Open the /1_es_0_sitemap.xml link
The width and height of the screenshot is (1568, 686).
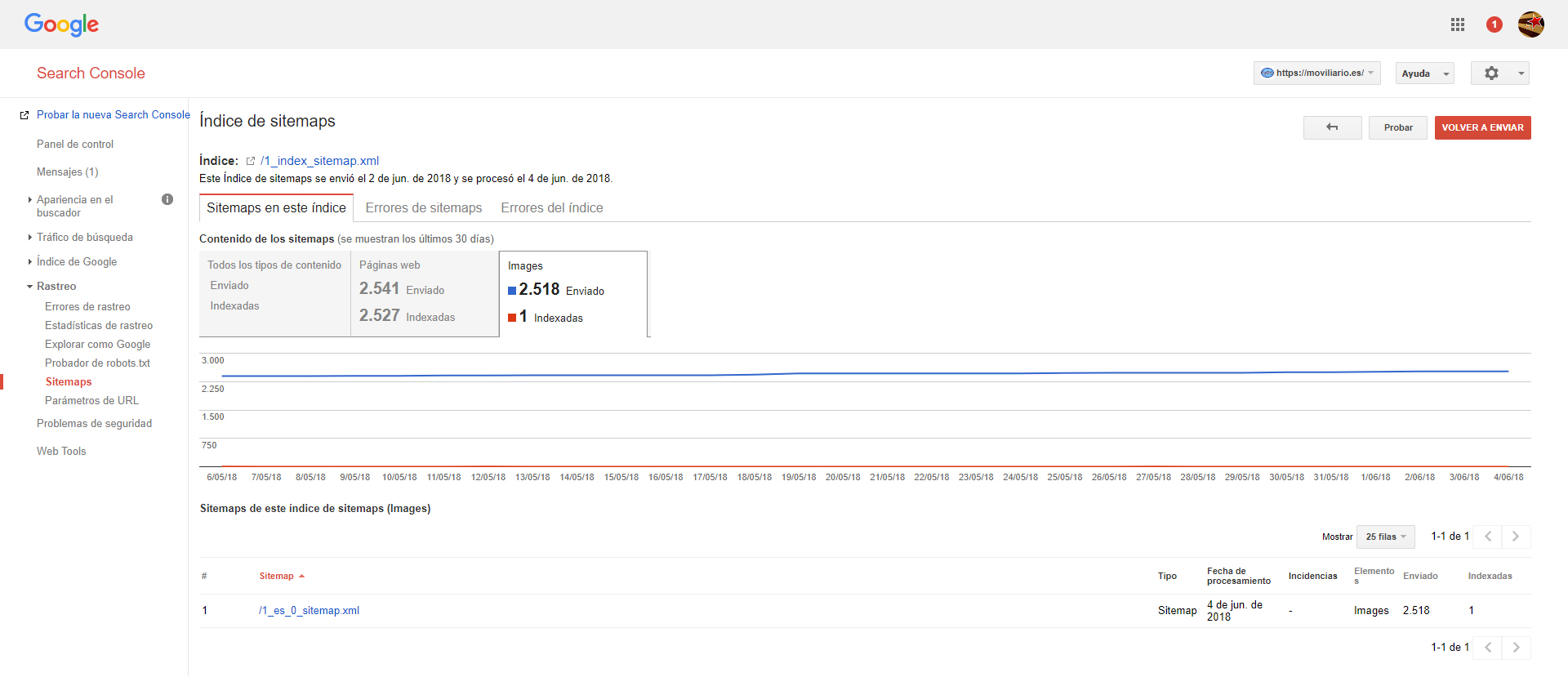click(309, 611)
